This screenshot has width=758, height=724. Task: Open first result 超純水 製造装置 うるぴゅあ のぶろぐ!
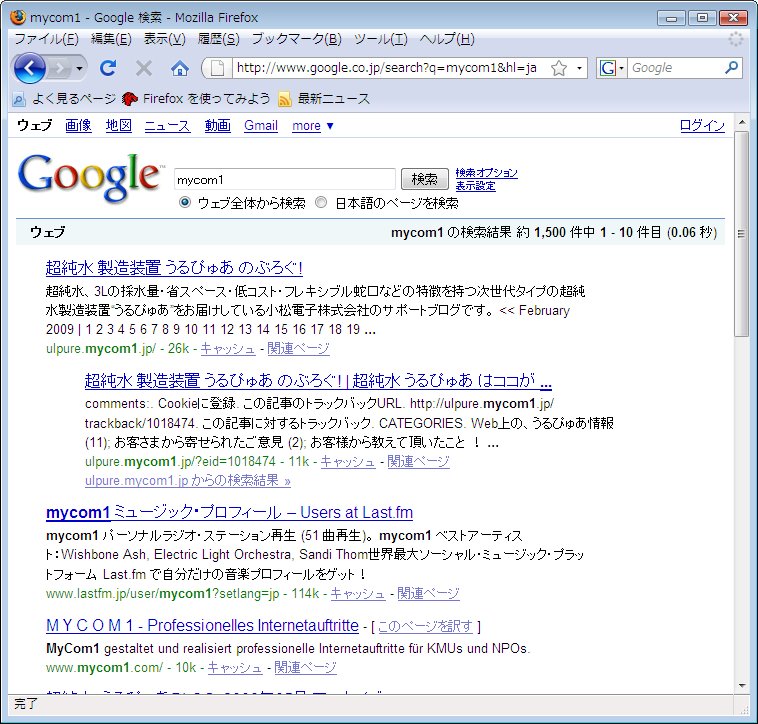coord(174,267)
